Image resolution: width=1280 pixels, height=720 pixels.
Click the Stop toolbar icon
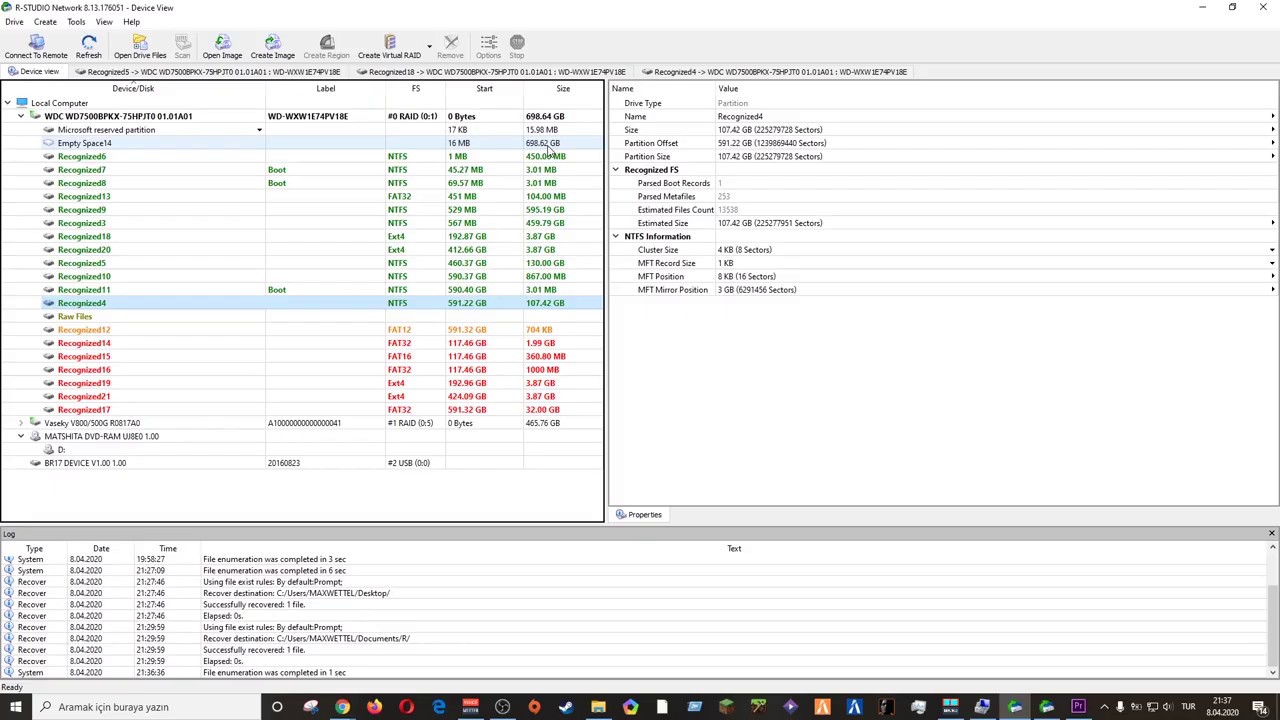tap(517, 47)
